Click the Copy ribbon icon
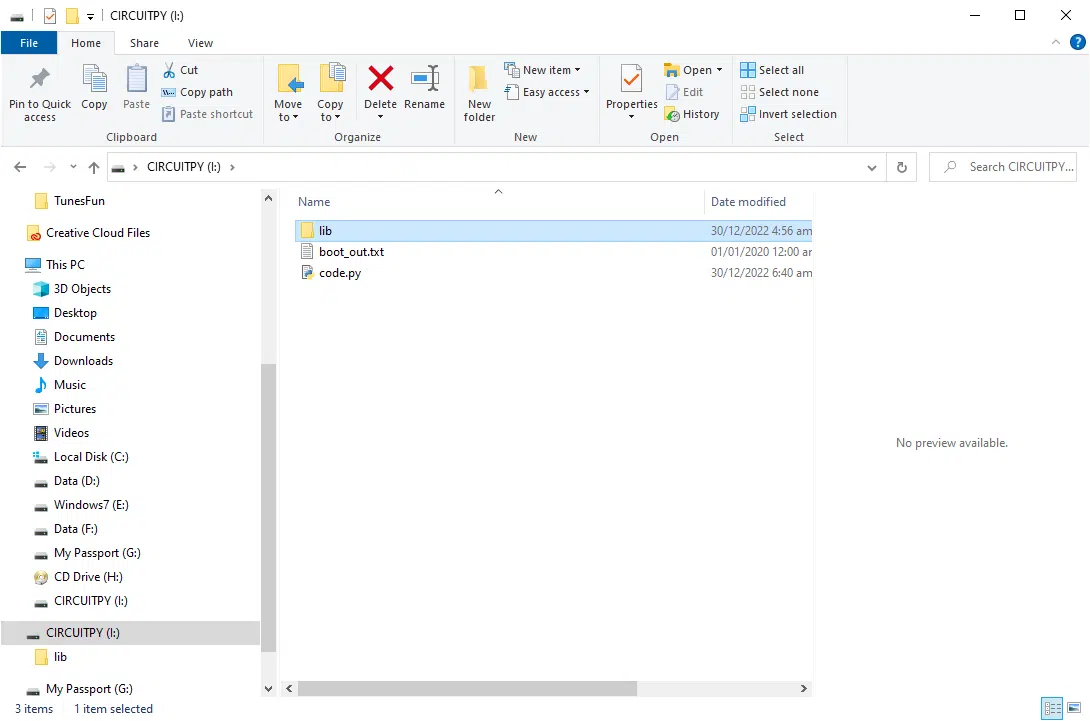Viewport: 1090px width, 721px height. 94,79
